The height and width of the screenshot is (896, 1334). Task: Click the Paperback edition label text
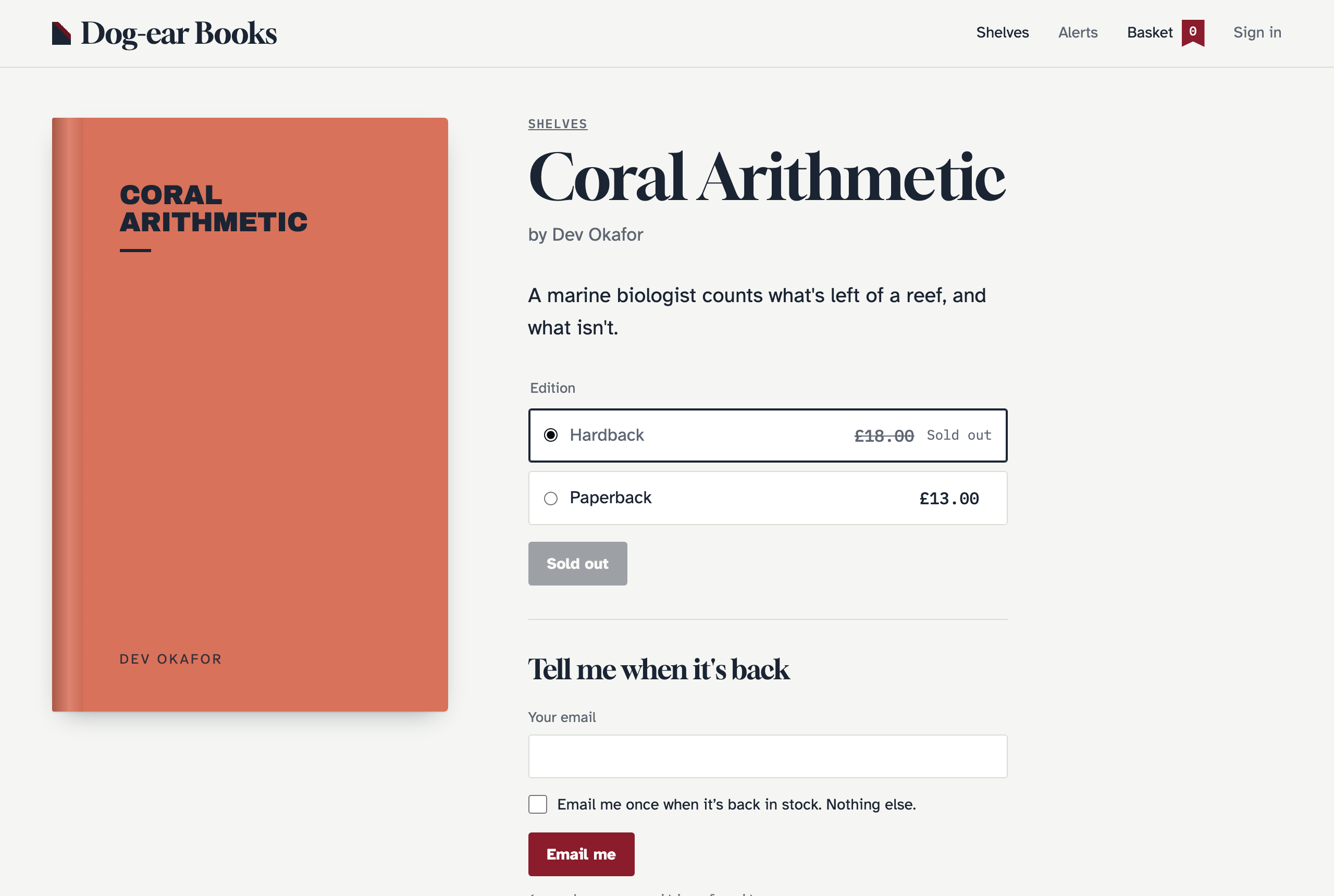click(x=610, y=497)
